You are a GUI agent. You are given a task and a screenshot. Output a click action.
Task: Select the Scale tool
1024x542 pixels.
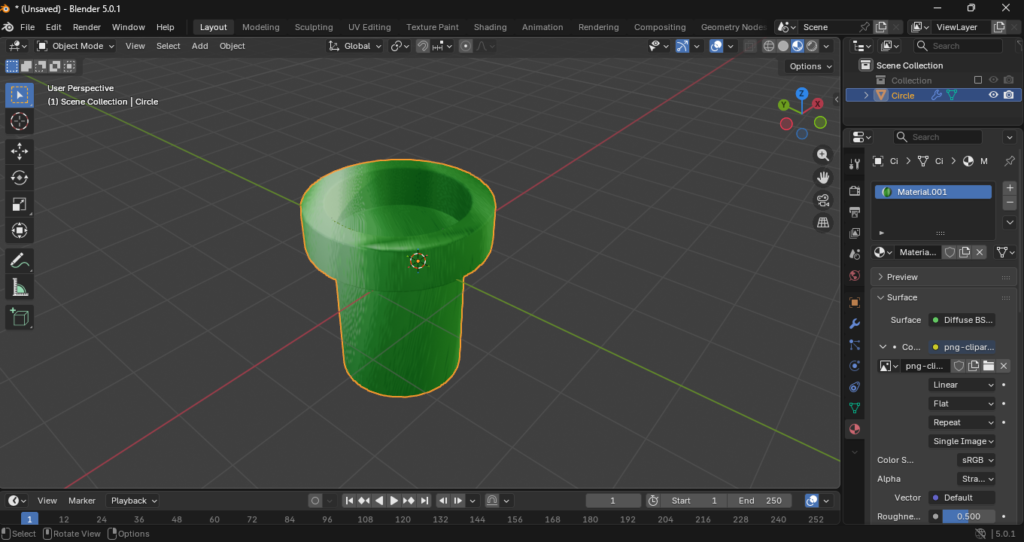pyautogui.click(x=19, y=204)
